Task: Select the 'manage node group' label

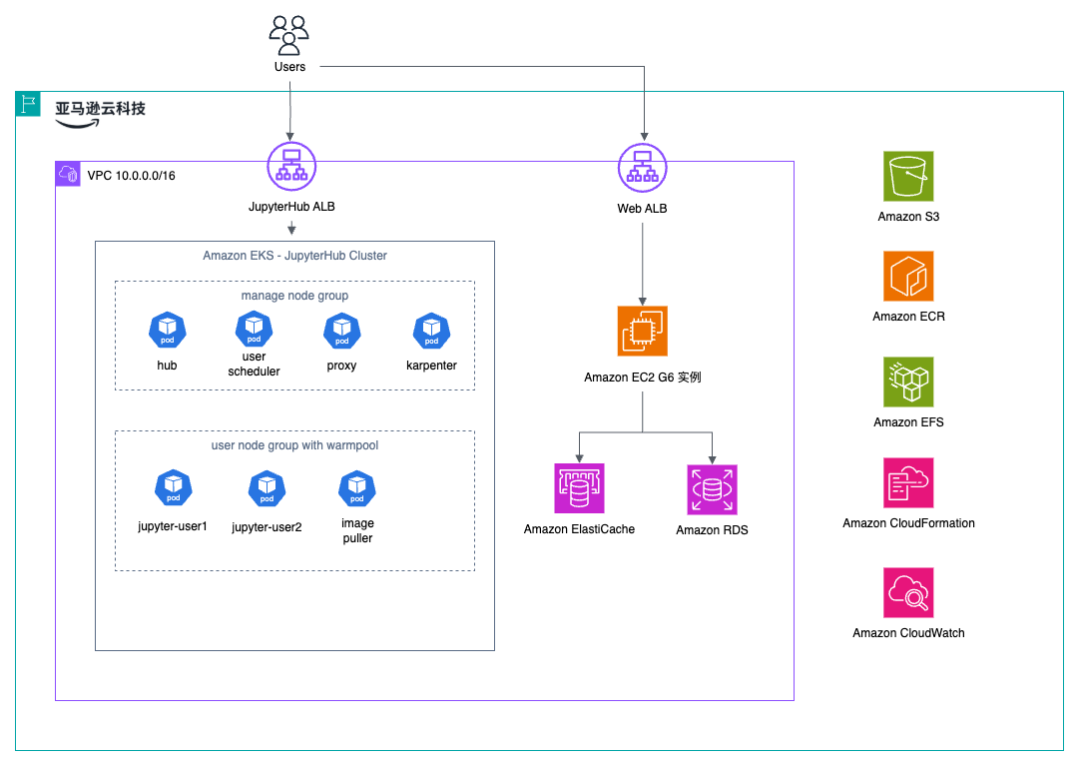Action: tap(295, 296)
